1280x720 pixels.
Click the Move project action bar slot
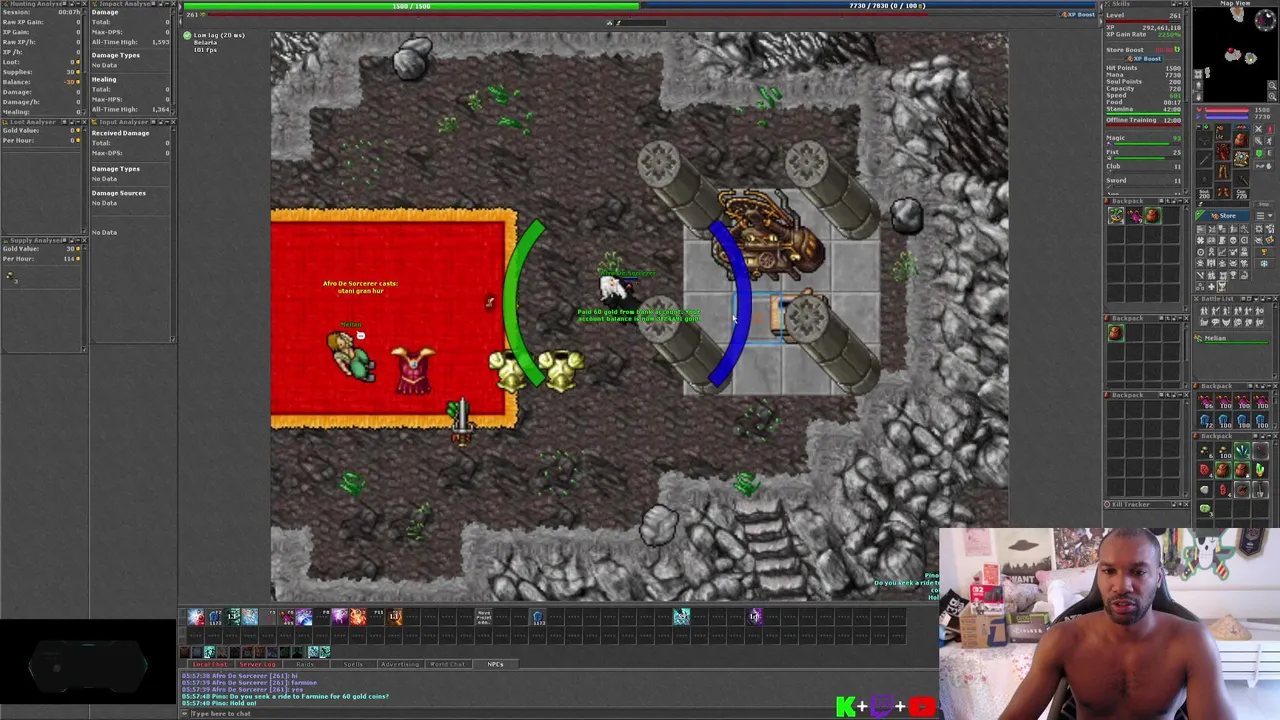point(483,616)
